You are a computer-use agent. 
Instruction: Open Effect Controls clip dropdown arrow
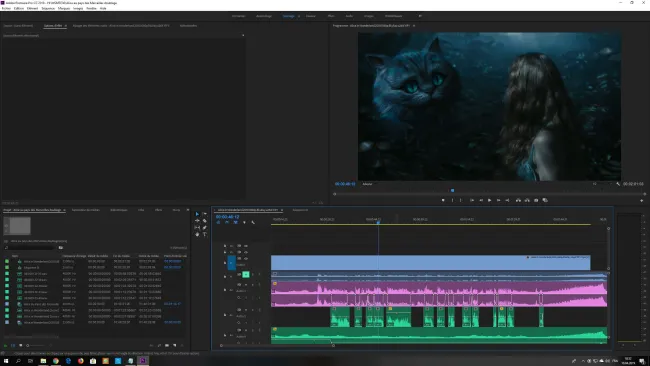click(243, 36)
